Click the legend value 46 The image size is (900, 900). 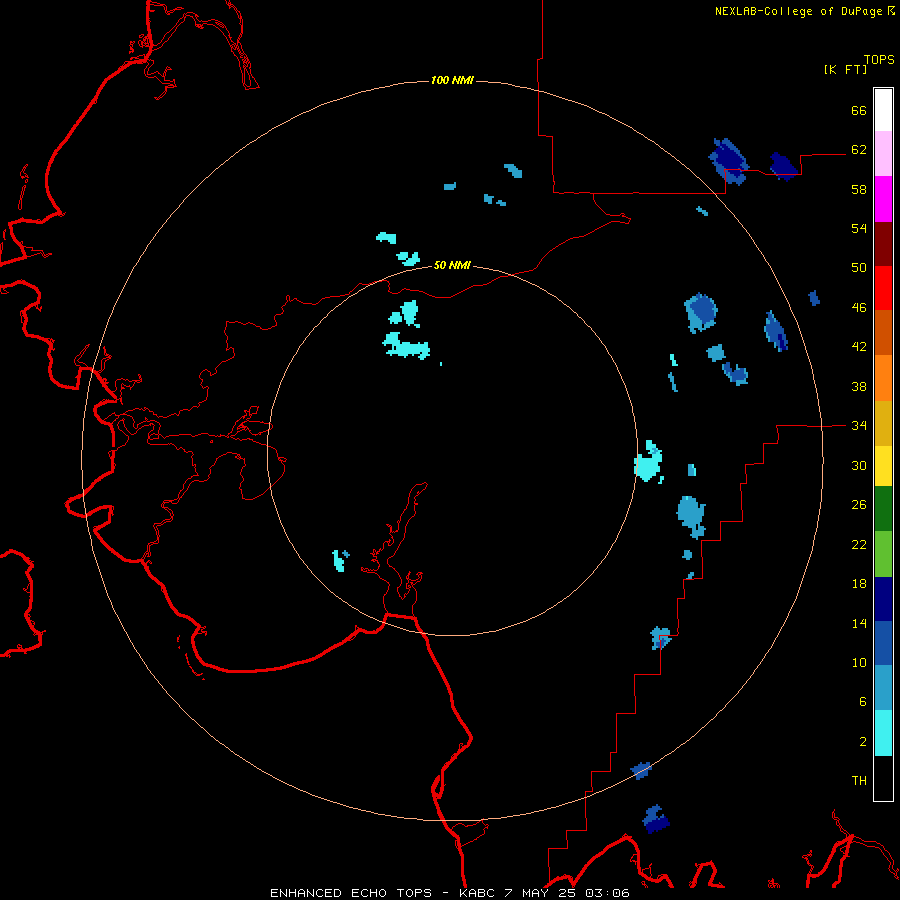click(x=859, y=308)
